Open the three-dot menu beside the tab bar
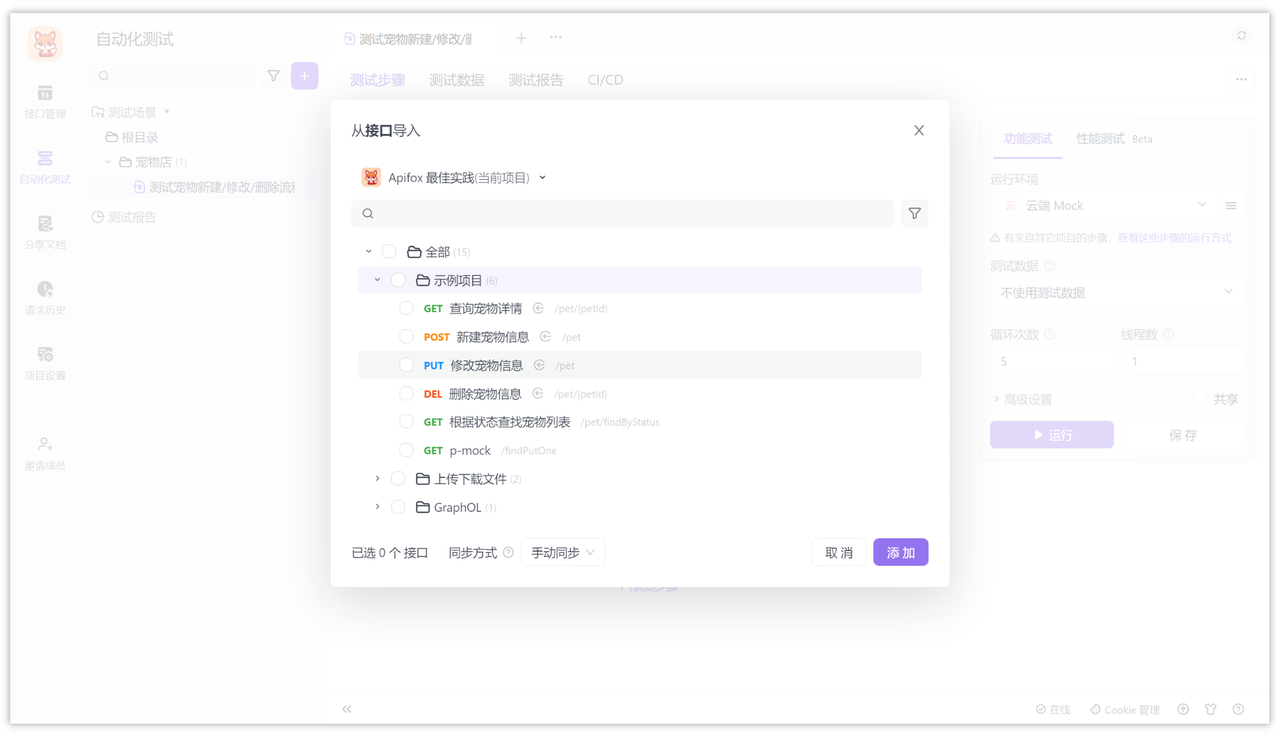This screenshot has width=1280, height=736. click(x=556, y=38)
